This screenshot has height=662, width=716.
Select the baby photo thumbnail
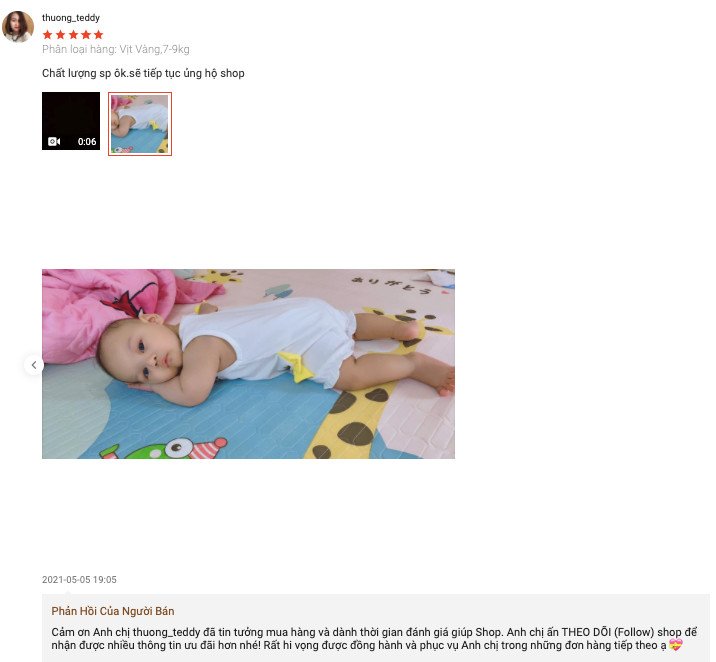coord(140,124)
